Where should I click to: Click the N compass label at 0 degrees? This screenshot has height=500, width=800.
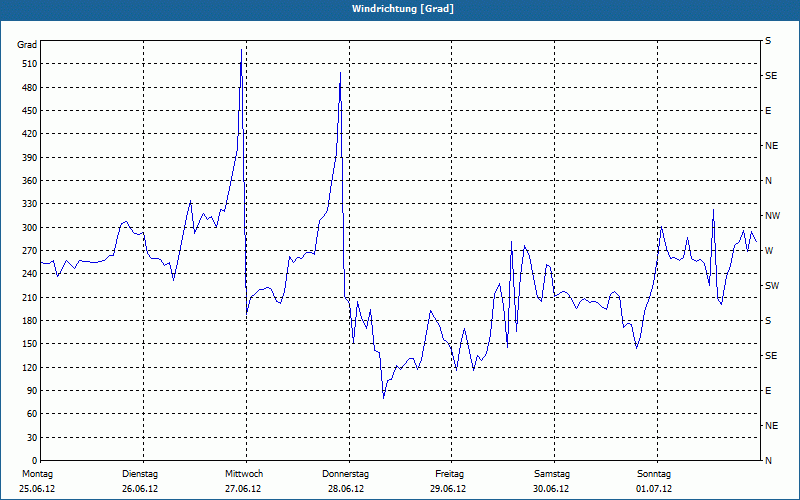click(769, 461)
